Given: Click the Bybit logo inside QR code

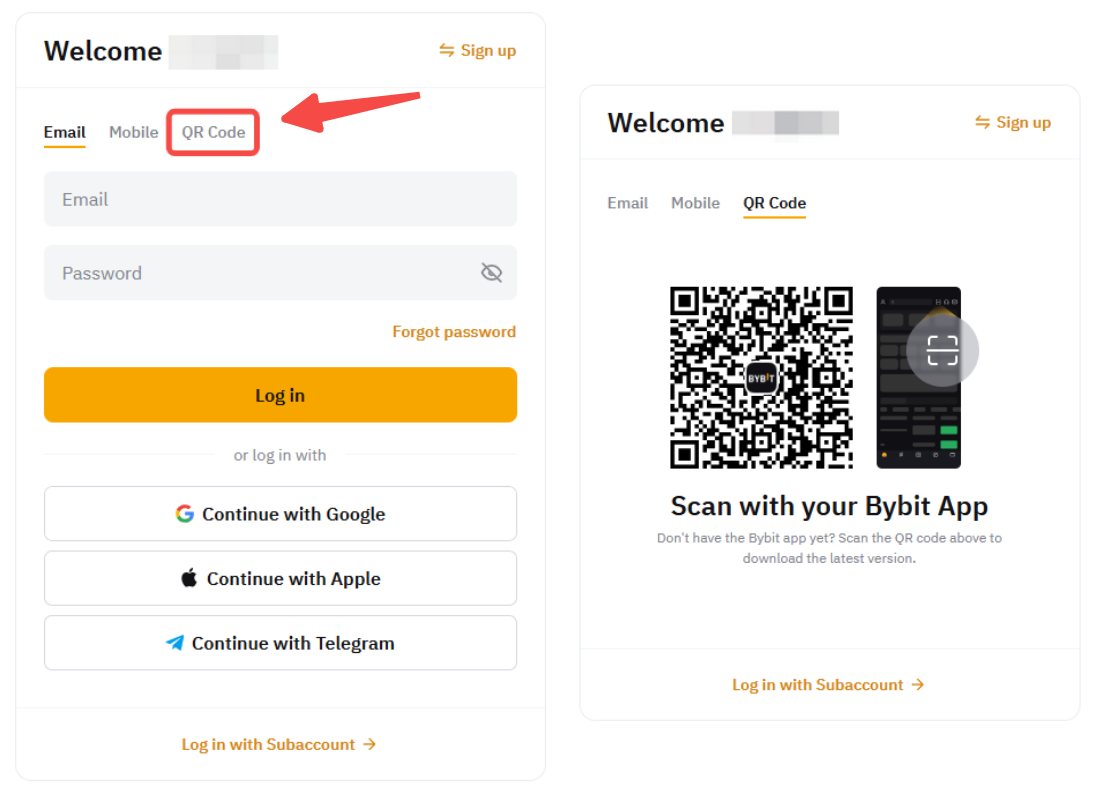Looking at the screenshot, I should (x=761, y=377).
